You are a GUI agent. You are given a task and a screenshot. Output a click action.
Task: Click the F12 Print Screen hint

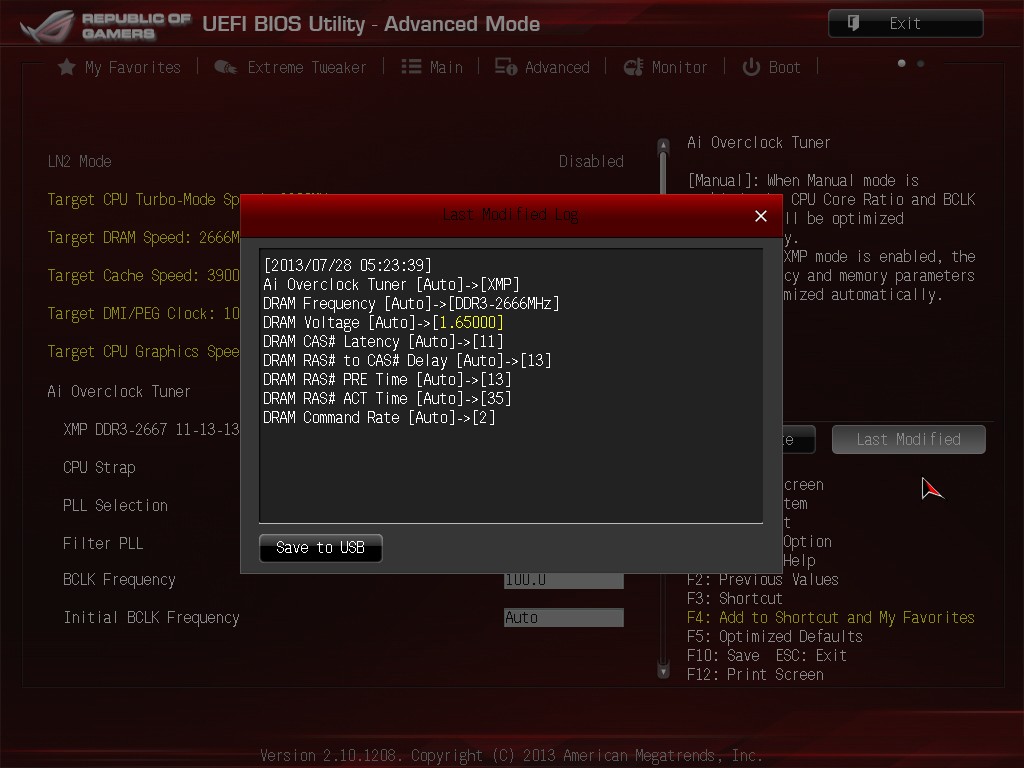click(755, 675)
